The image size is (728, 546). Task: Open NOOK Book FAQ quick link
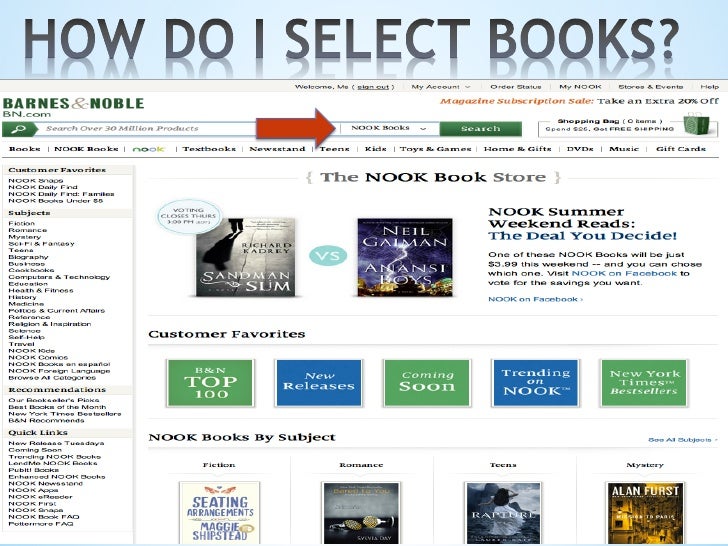(x=44, y=517)
